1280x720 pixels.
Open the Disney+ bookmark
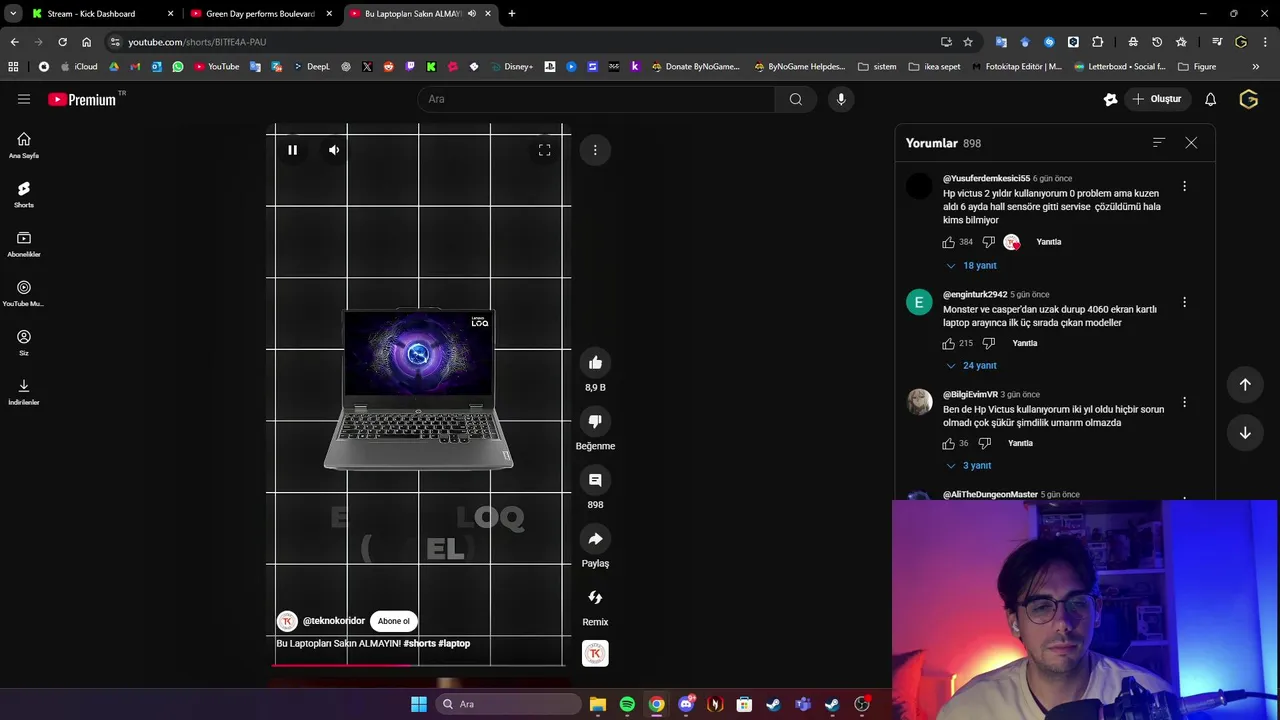coord(512,67)
